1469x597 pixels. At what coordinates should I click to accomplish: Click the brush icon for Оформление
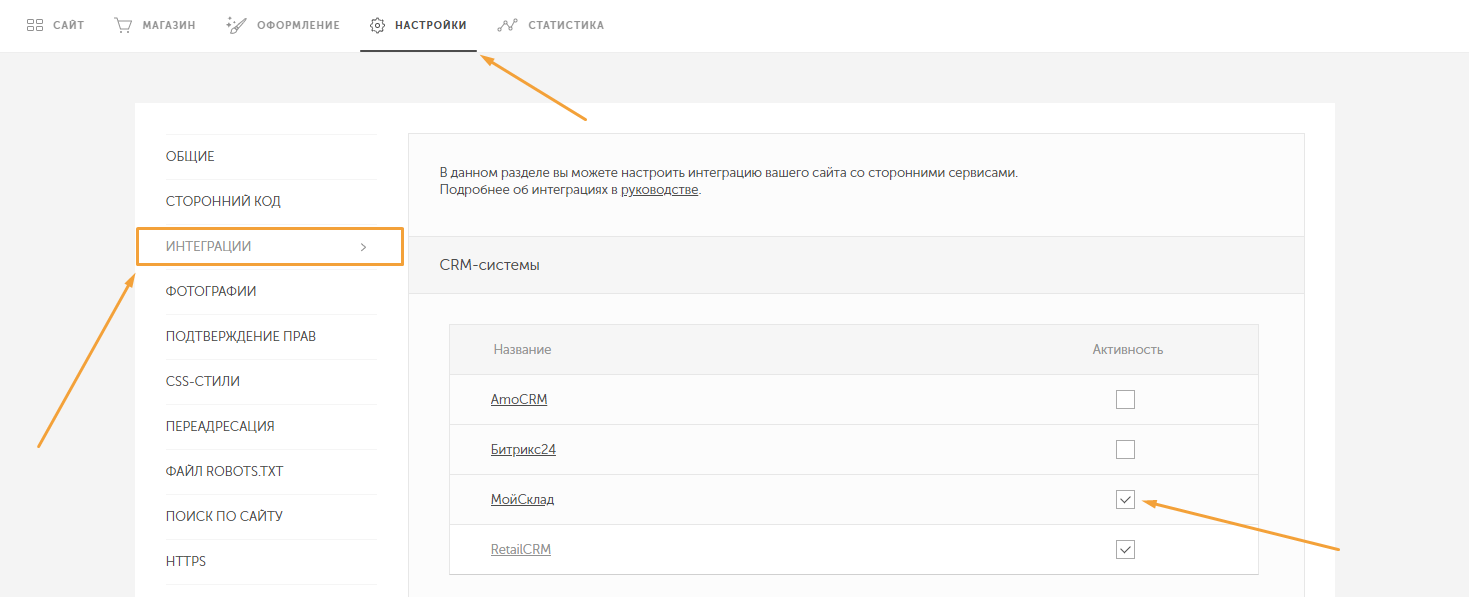[x=237, y=25]
